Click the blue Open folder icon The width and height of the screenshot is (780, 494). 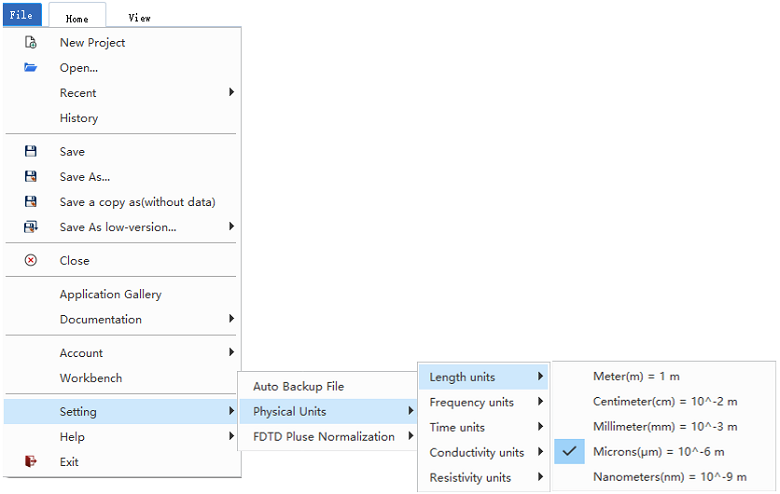(x=30, y=67)
